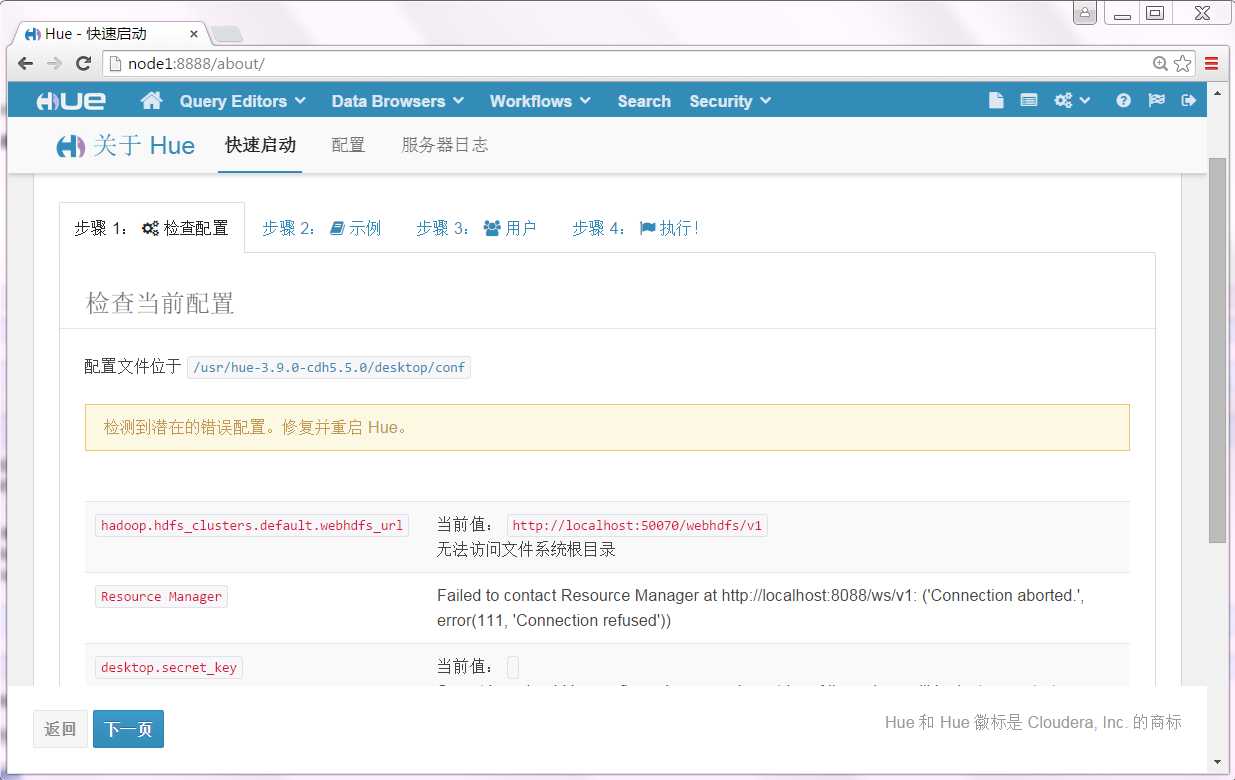1235x780 pixels.
Task: Click the http://localhost:50070/webhdfs/v1 value
Action: click(x=637, y=525)
